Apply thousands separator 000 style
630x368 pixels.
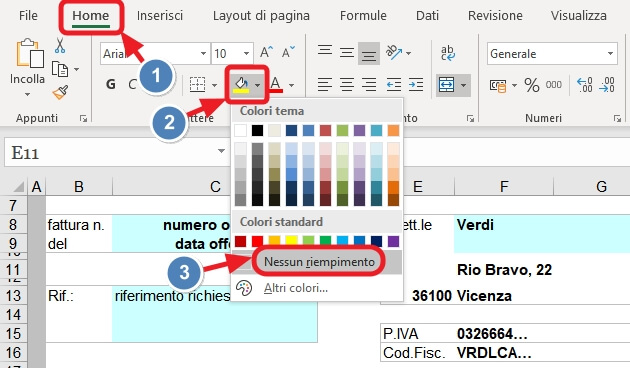click(554, 84)
